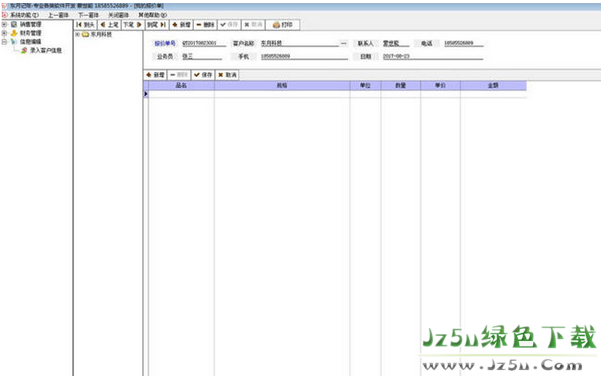Jump to last record with 到尾 button
Image resolution: width=603 pixels, height=378 pixels.
pyautogui.click(x=157, y=25)
